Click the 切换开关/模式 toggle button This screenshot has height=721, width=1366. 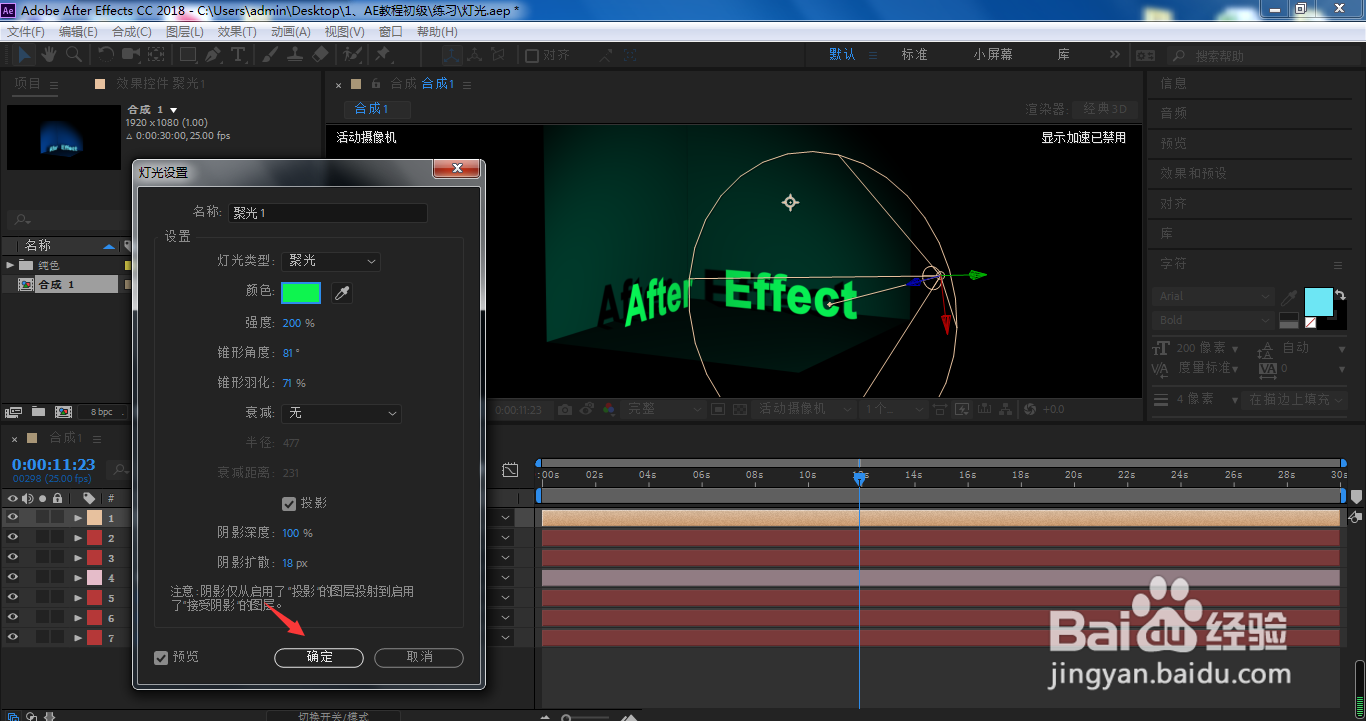[333, 716]
